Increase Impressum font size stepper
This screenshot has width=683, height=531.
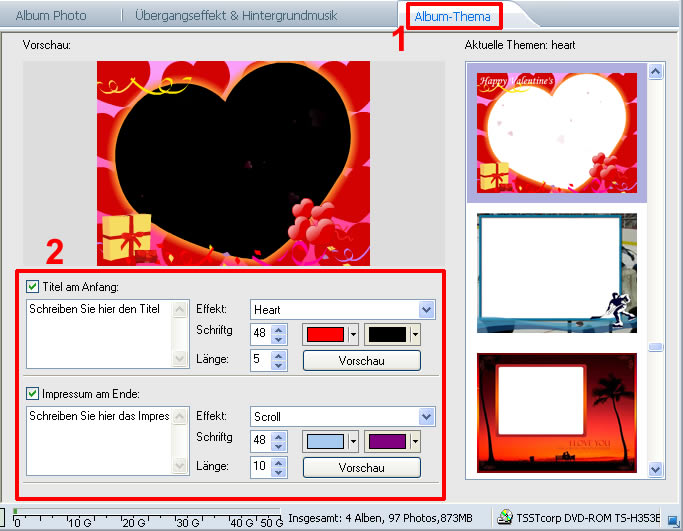[x=279, y=436]
